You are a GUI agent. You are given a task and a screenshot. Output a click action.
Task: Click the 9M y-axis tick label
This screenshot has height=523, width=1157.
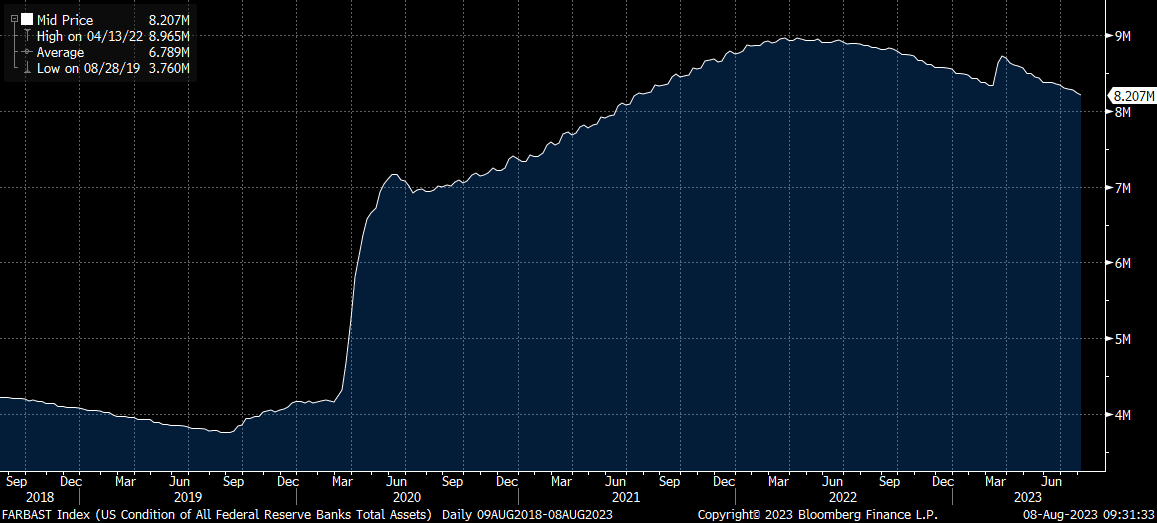[x=1122, y=36]
